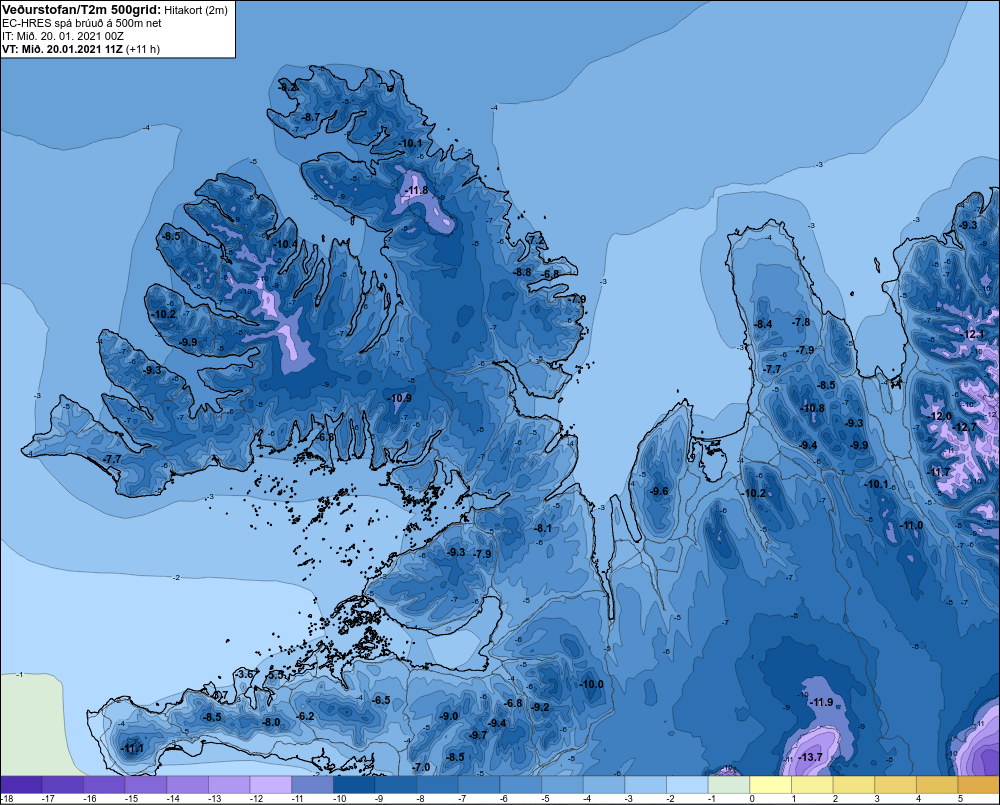The height and width of the screenshot is (805, 1000).
Task: Click the -12.1 temperature label
Action: tap(972, 334)
